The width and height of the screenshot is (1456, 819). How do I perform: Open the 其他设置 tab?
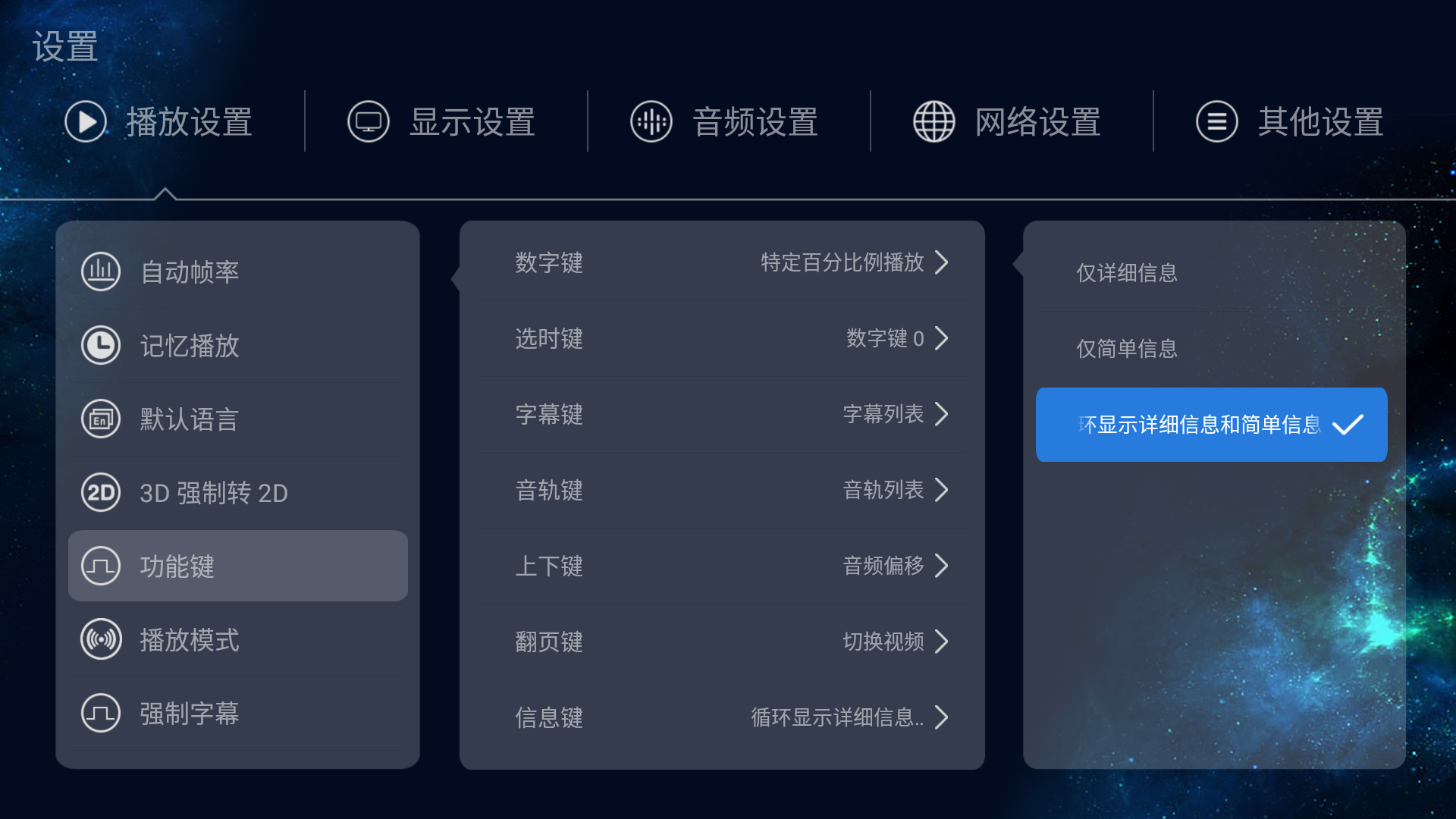(x=1290, y=121)
